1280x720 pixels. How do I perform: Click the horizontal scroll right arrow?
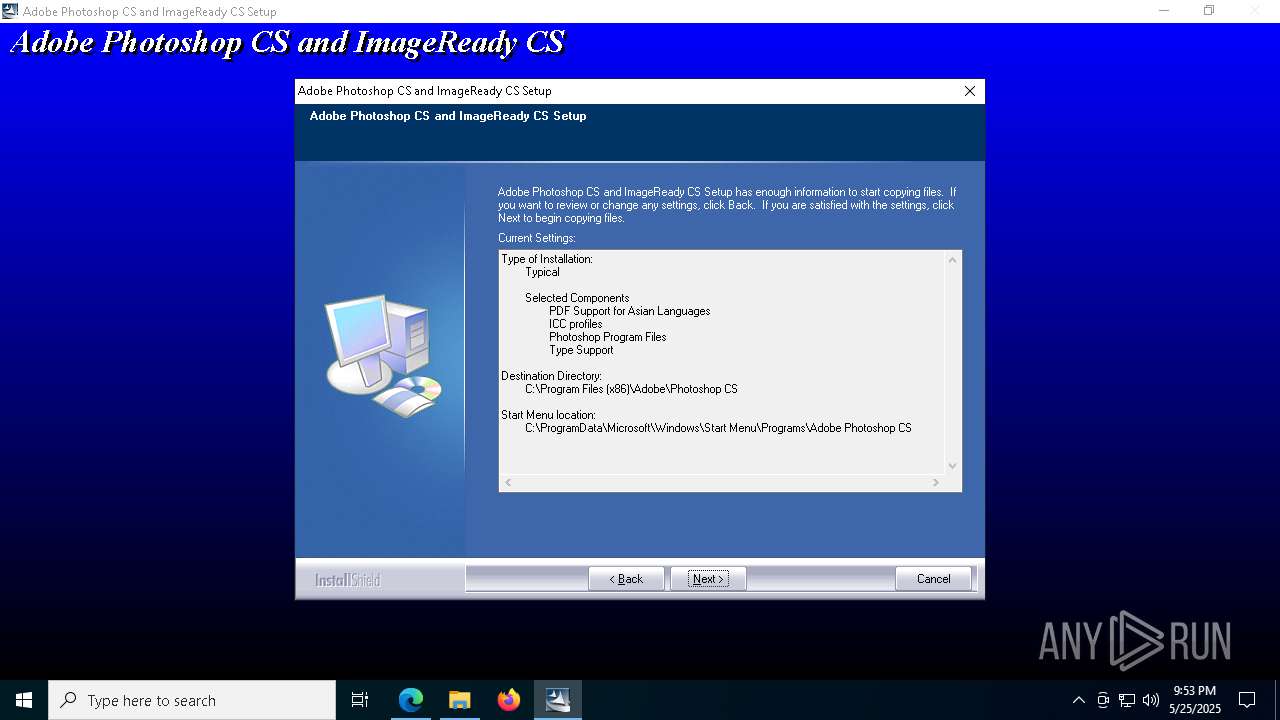[936, 483]
